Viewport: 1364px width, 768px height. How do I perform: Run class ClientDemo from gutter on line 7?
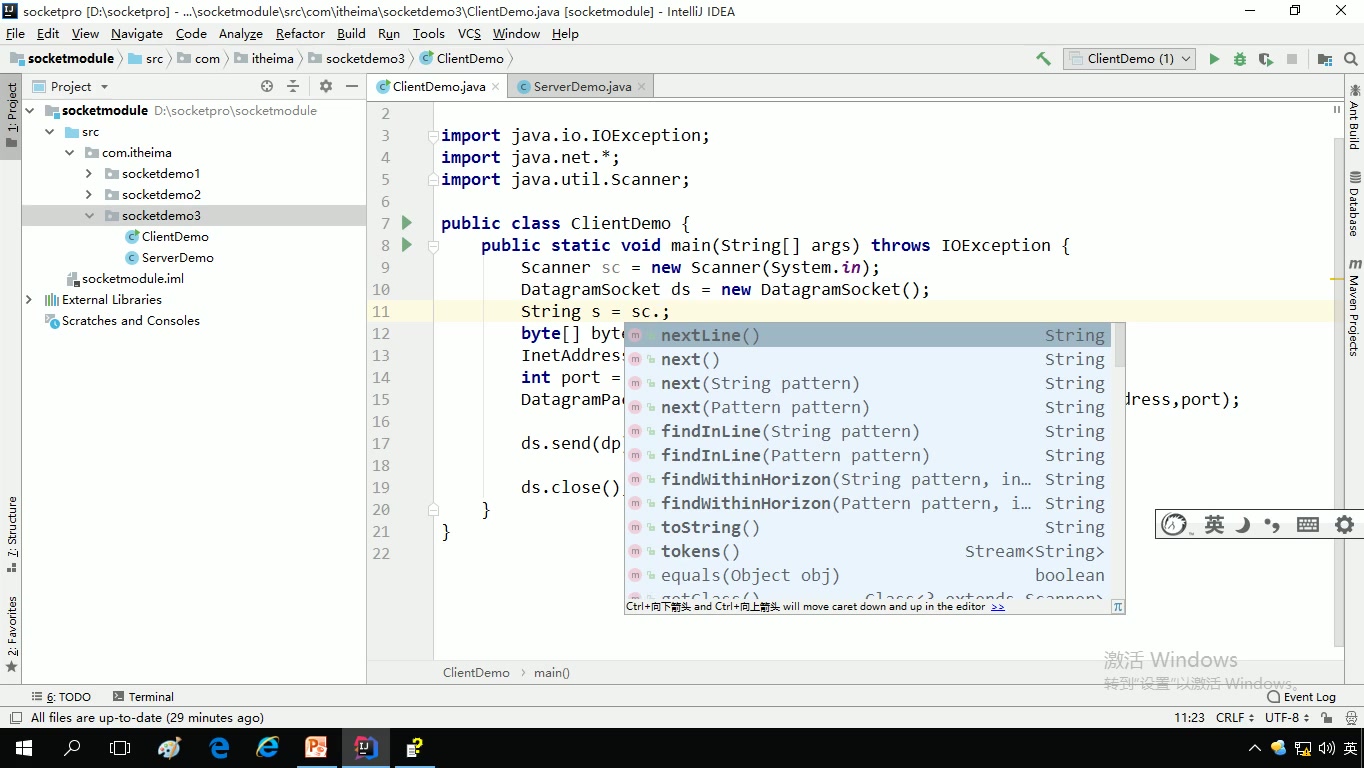pos(406,222)
